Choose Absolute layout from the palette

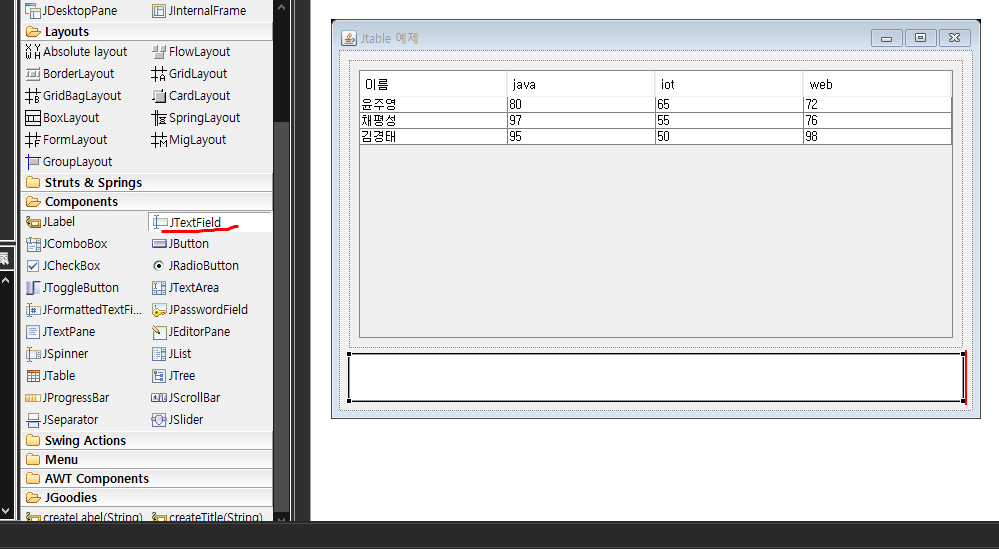pyautogui.click(x=76, y=52)
